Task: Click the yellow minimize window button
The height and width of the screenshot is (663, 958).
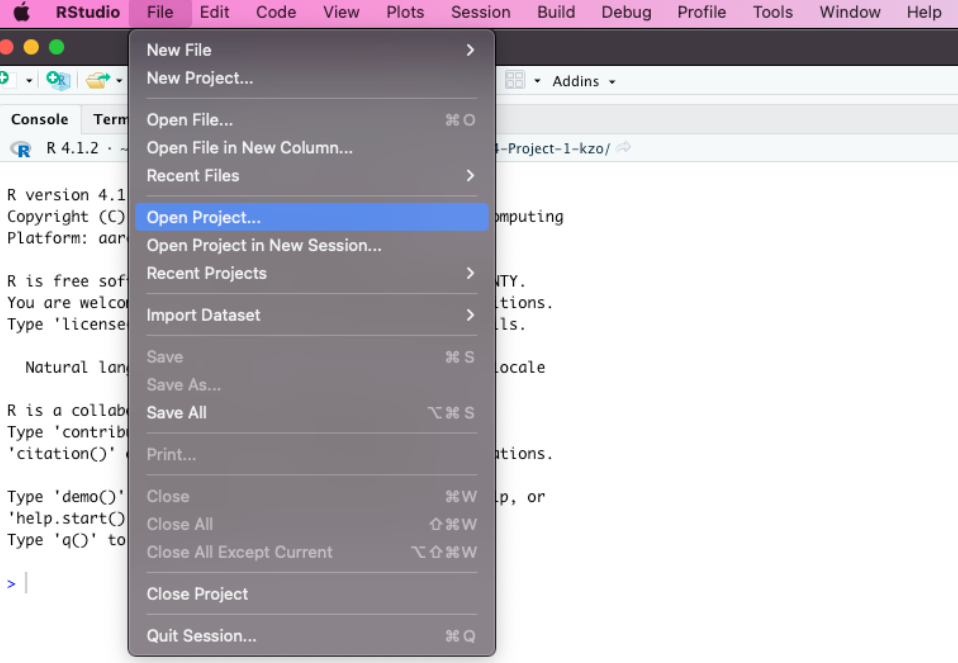Action: tap(31, 47)
